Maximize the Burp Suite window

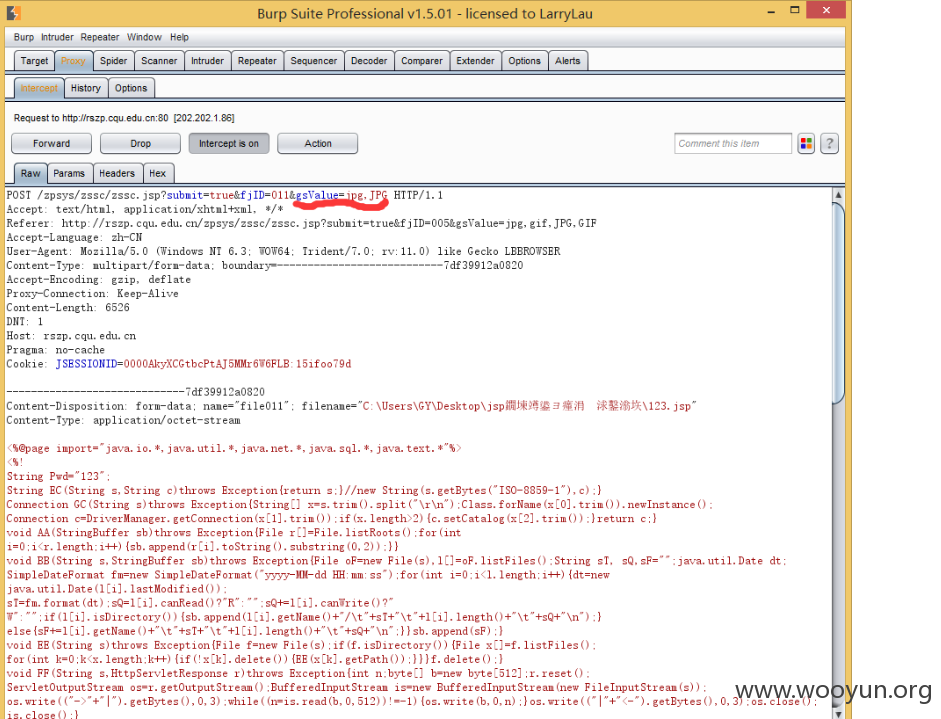pos(795,10)
